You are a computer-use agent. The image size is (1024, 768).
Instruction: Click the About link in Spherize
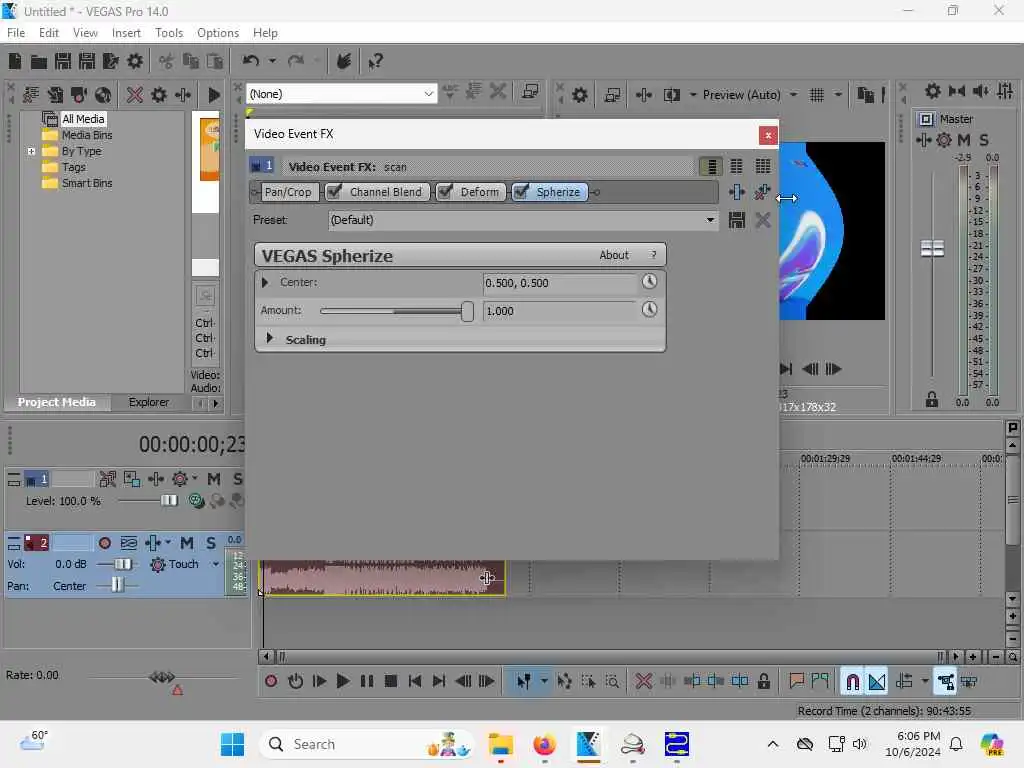point(614,255)
